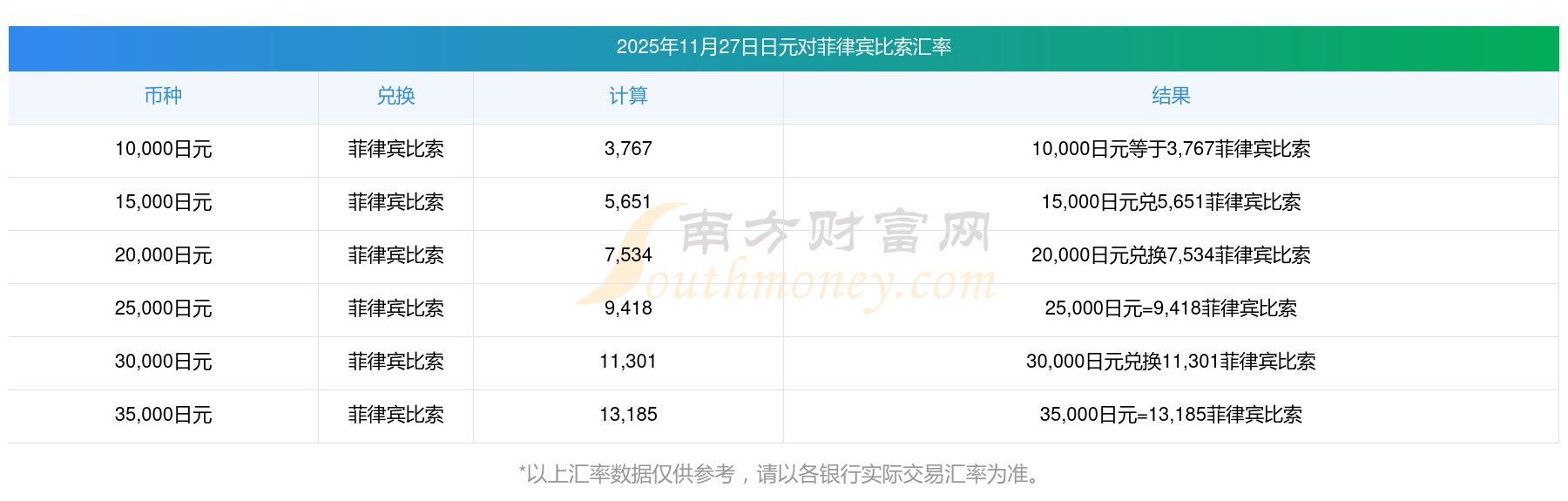
Task: Select the 15,000日元 cell
Action: pos(163,202)
